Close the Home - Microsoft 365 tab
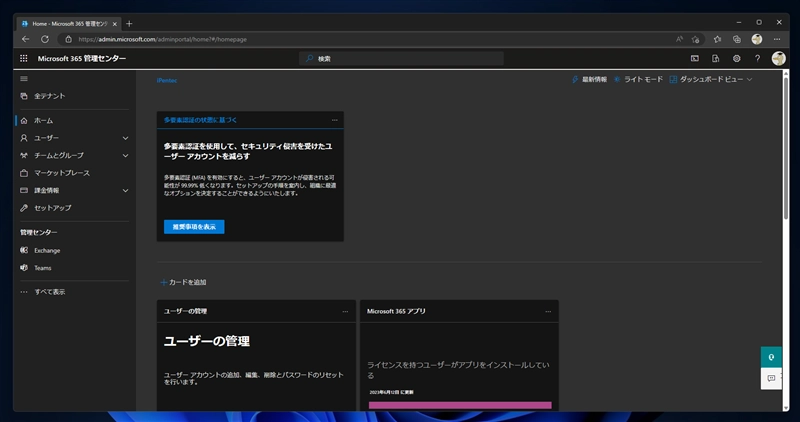Screen dimensions: 800x422 coord(115,24)
